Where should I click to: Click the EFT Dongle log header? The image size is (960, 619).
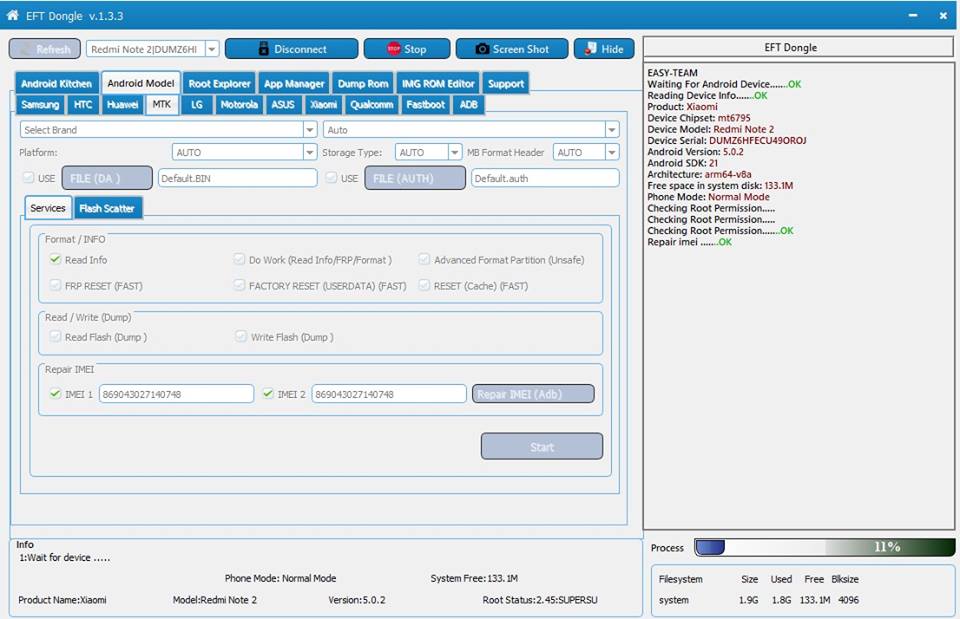798,47
